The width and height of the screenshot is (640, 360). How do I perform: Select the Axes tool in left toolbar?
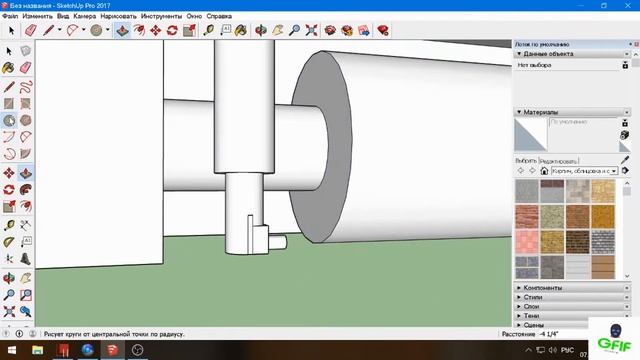point(9,259)
